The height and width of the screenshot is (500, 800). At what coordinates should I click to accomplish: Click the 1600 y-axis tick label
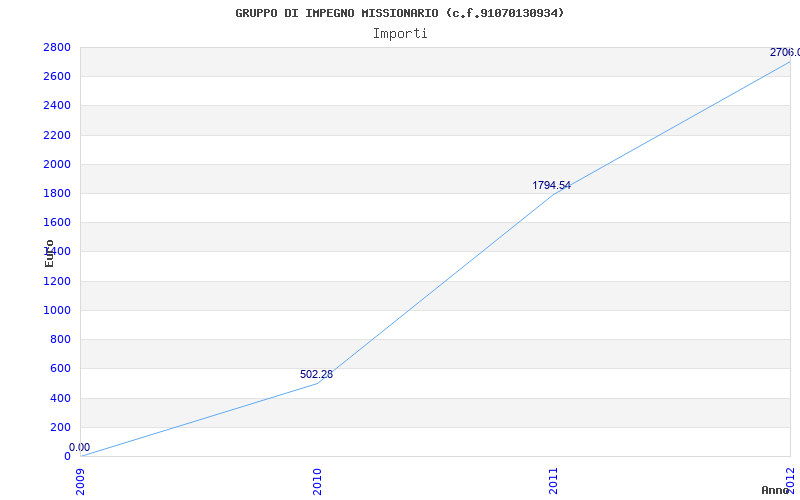coord(57,222)
